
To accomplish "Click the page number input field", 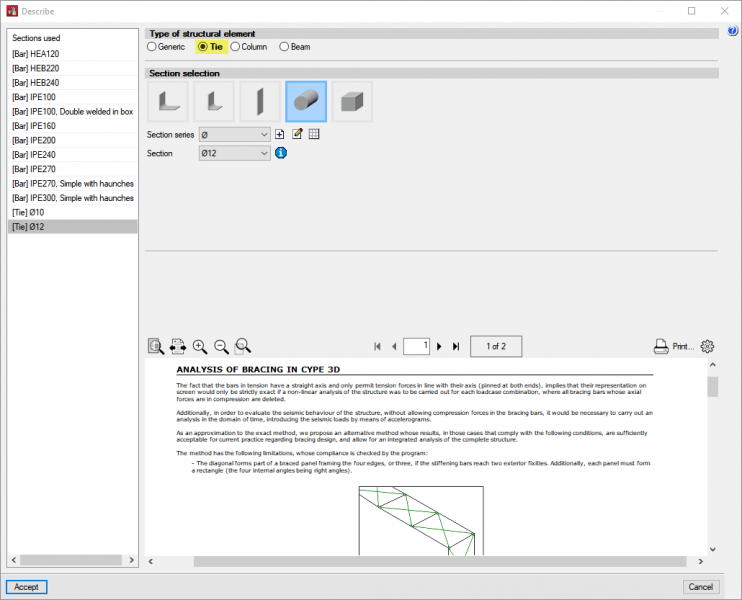I will point(417,346).
